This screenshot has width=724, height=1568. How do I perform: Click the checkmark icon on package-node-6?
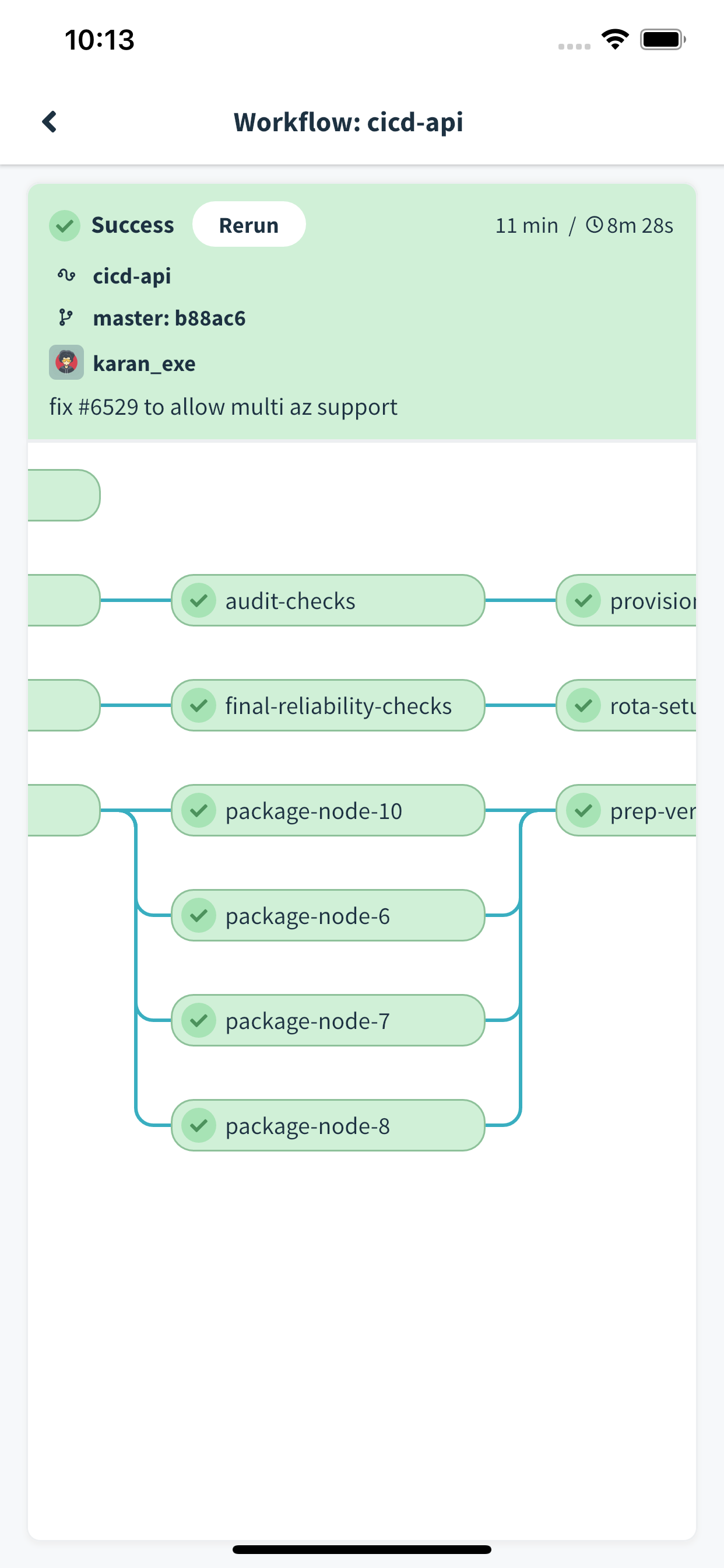(199, 915)
